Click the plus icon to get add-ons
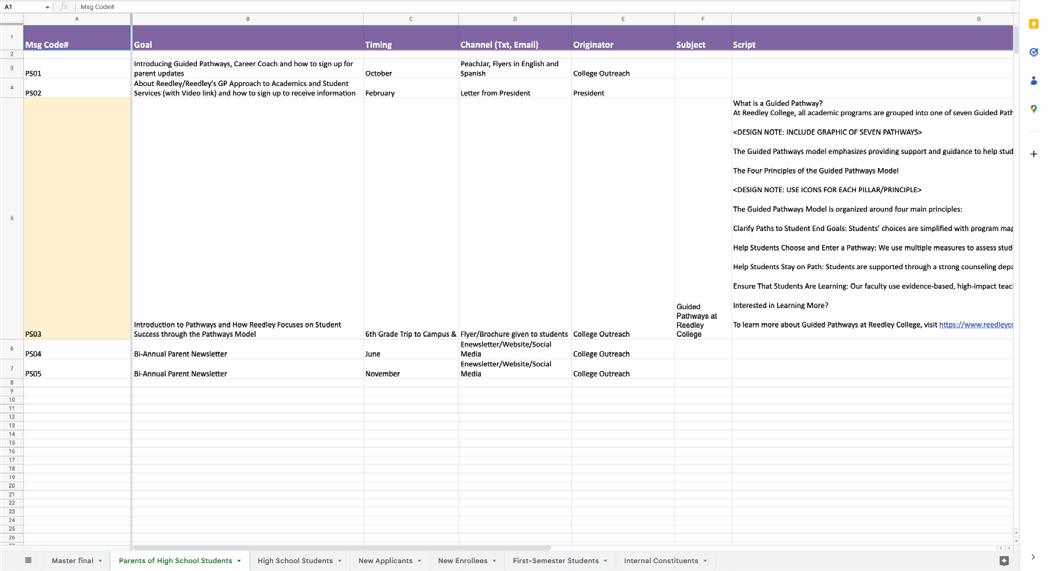The width and height of the screenshot is (1048, 571). click(x=1033, y=154)
